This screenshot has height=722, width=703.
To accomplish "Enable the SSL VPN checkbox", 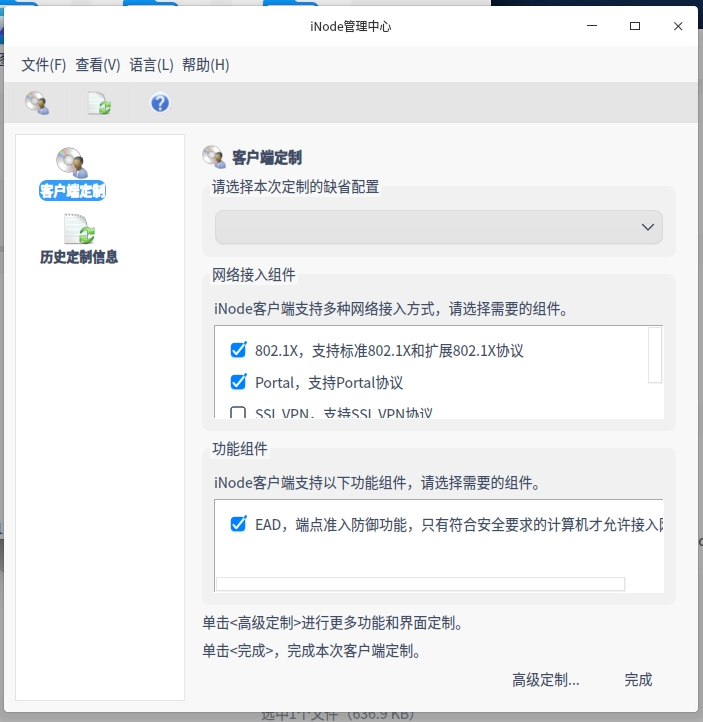I will pos(238,413).
